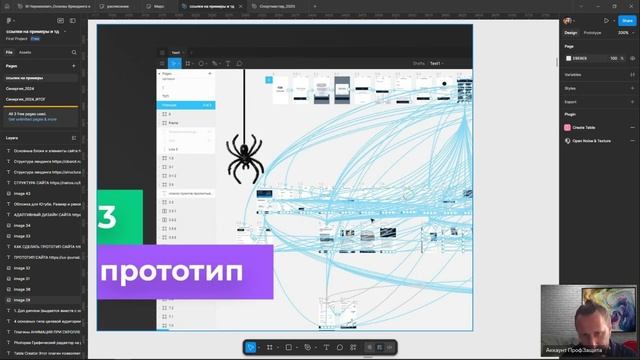Select the Pen tool in bottom toolbar
Viewport: 640px width, 360px height.
point(308,347)
